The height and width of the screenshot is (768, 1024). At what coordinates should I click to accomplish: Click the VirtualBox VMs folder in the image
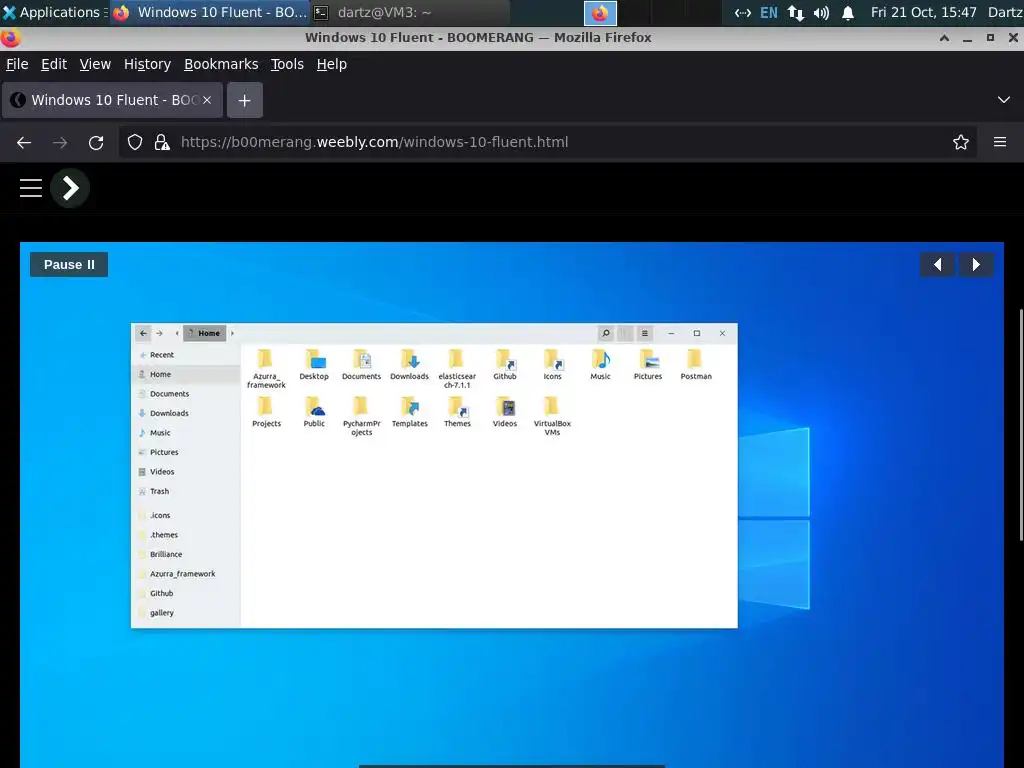click(552, 416)
